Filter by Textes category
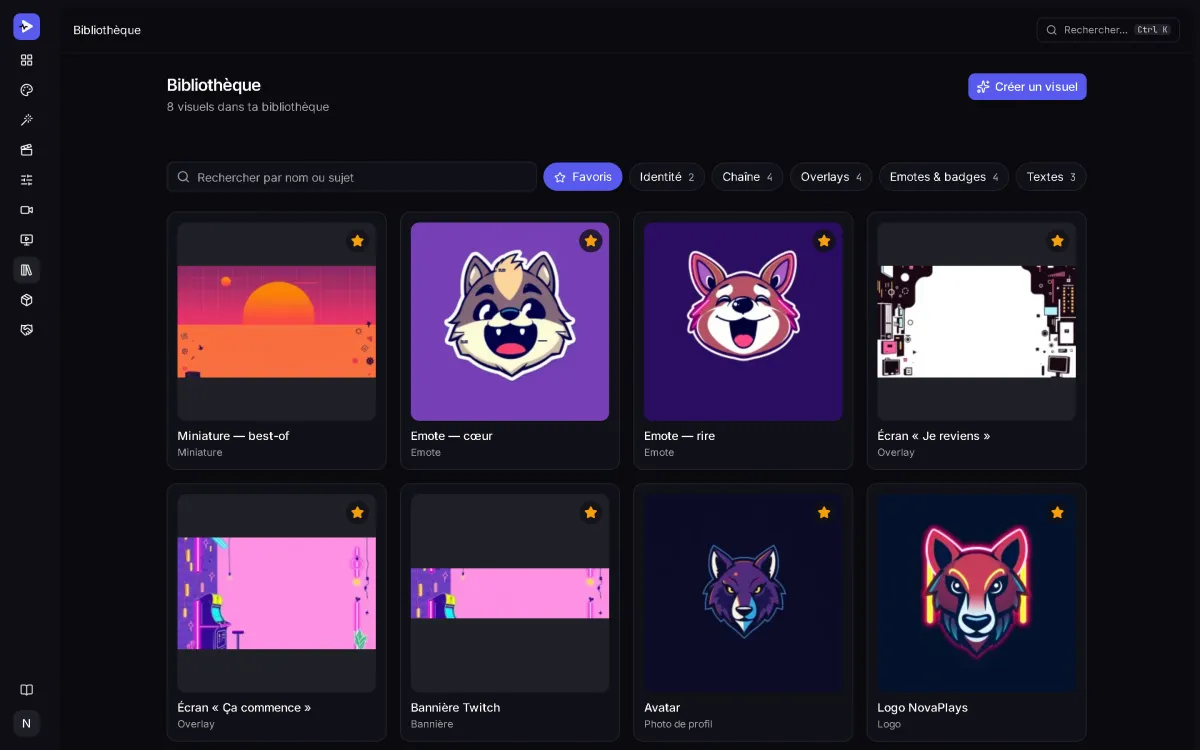This screenshot has width=1200, height=750. click(1051, 177)
